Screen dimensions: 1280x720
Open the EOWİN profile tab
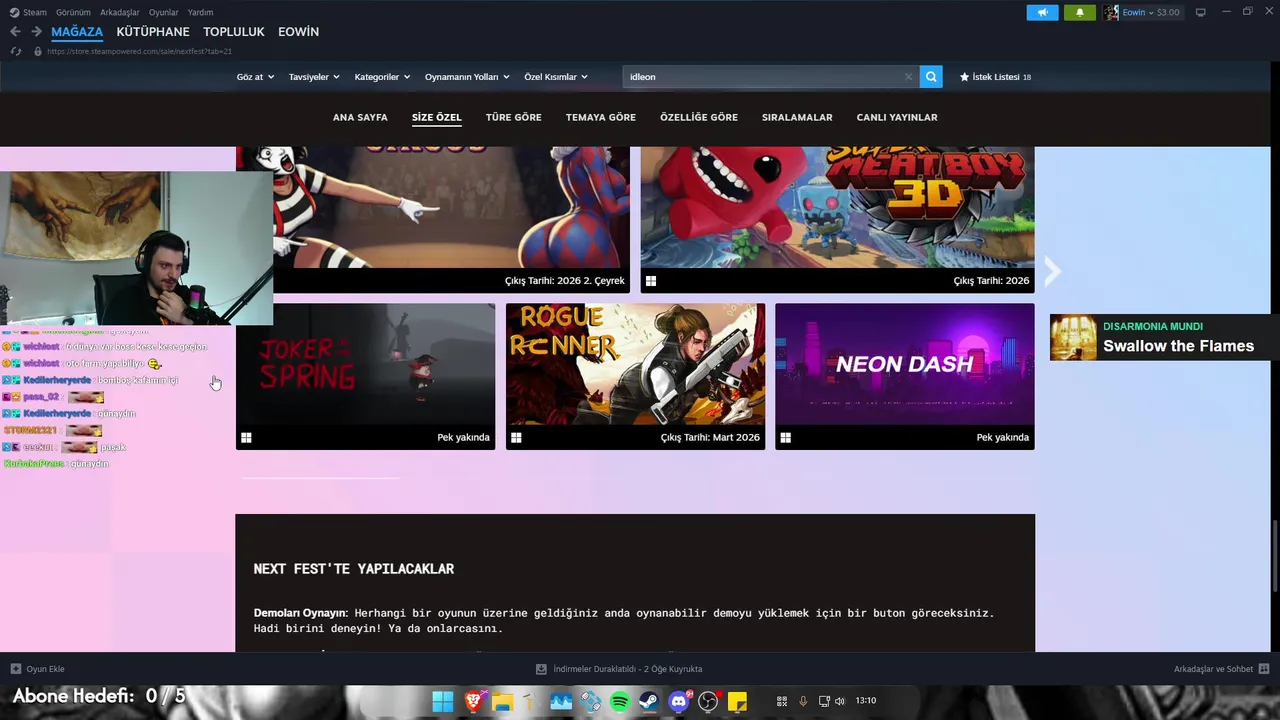[298, 32]
